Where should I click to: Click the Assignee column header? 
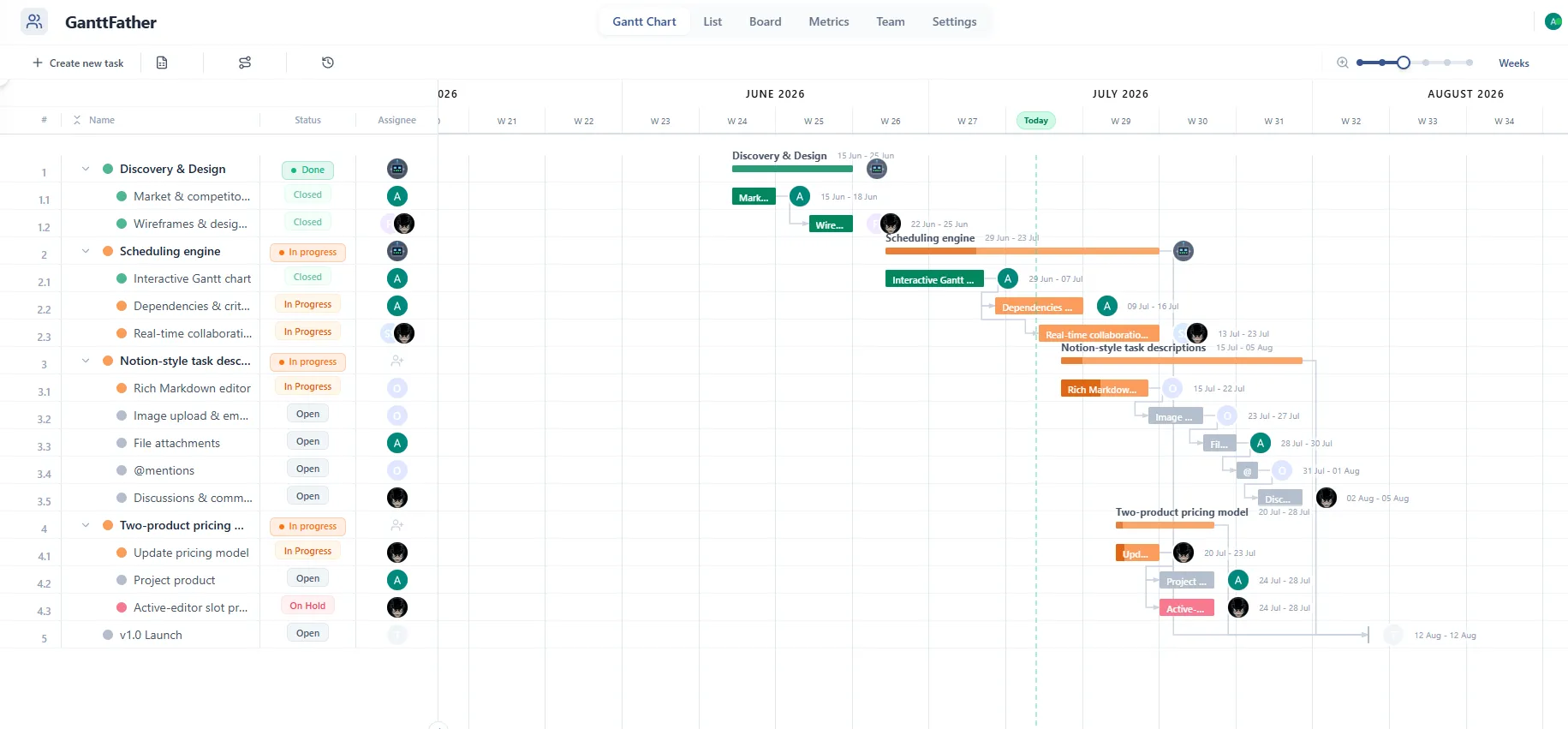click(396, 120)
